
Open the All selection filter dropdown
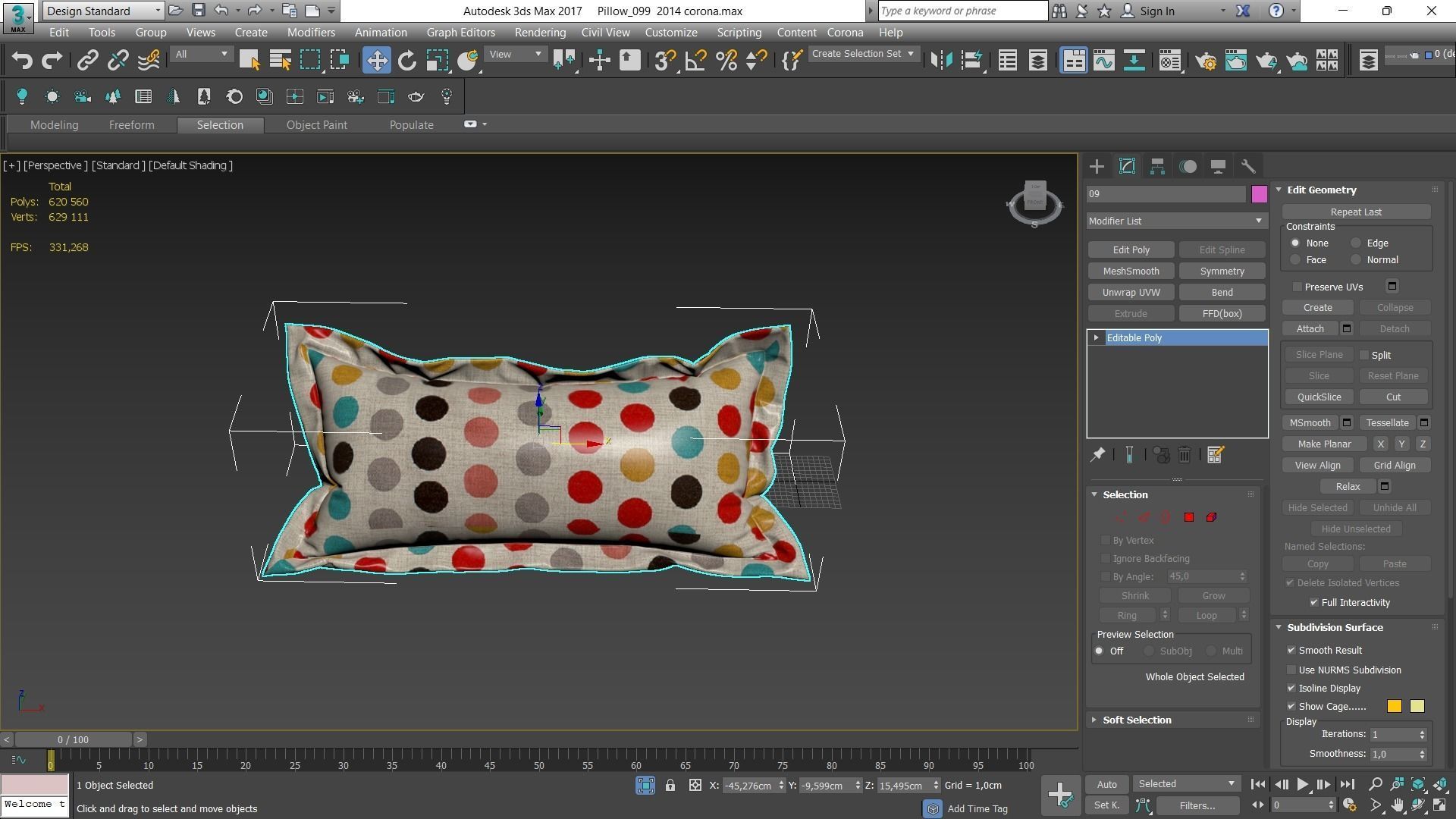(201, 55)
